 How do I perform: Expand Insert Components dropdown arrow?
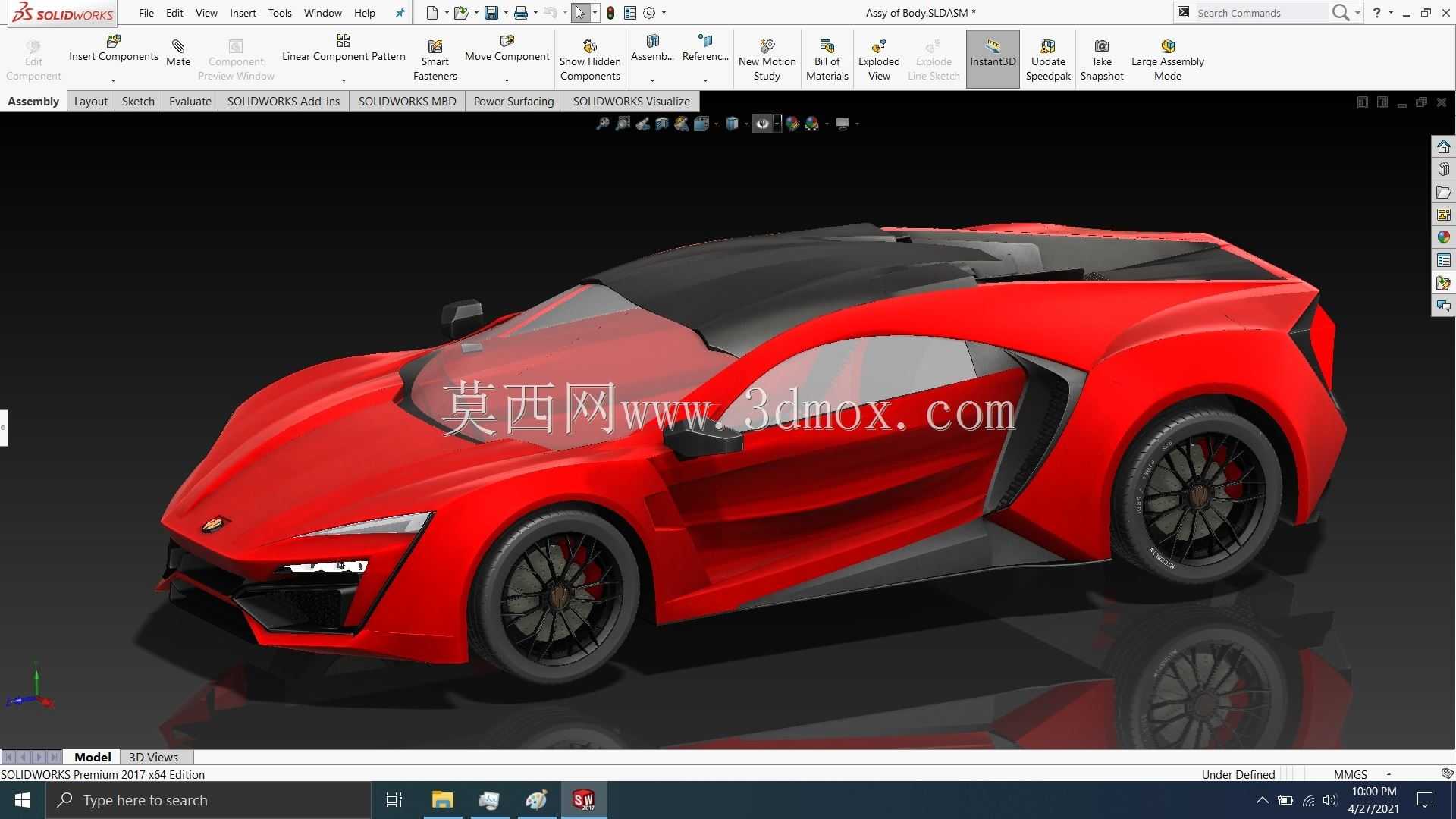click(x=113, y=80)
